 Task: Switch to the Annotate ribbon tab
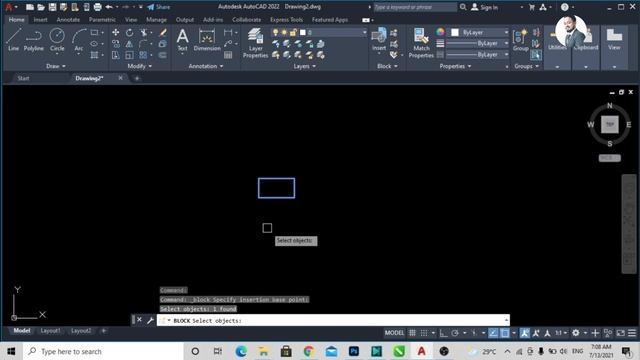(68, 20)
